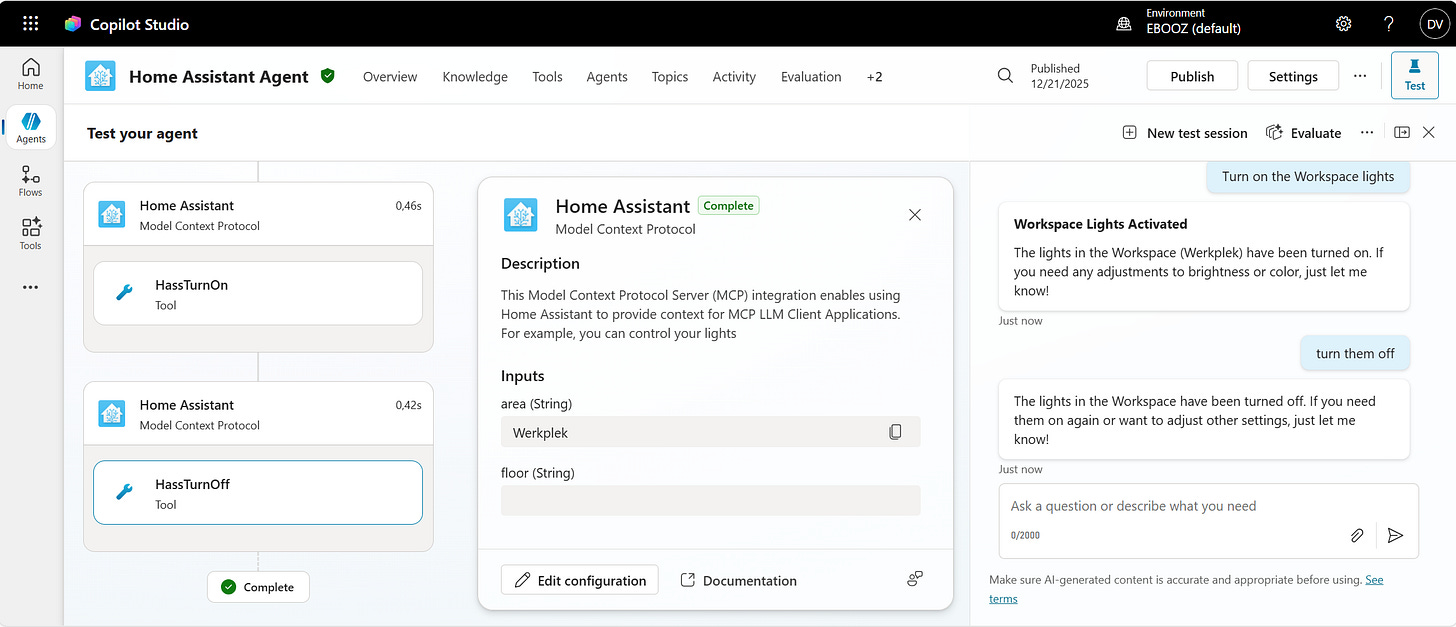Open Agents in the sidebar
This screenshot has height=627, width=1456.
click(x=31, y=128)
